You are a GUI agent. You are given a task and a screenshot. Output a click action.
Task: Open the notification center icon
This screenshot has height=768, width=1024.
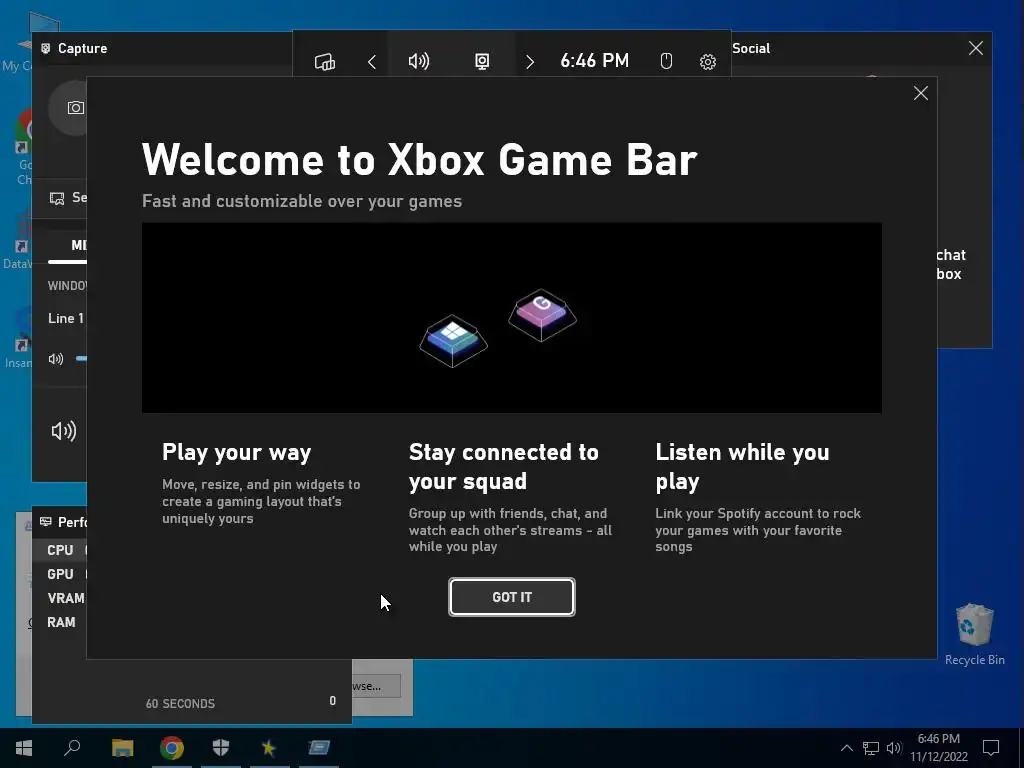point(991,748)
